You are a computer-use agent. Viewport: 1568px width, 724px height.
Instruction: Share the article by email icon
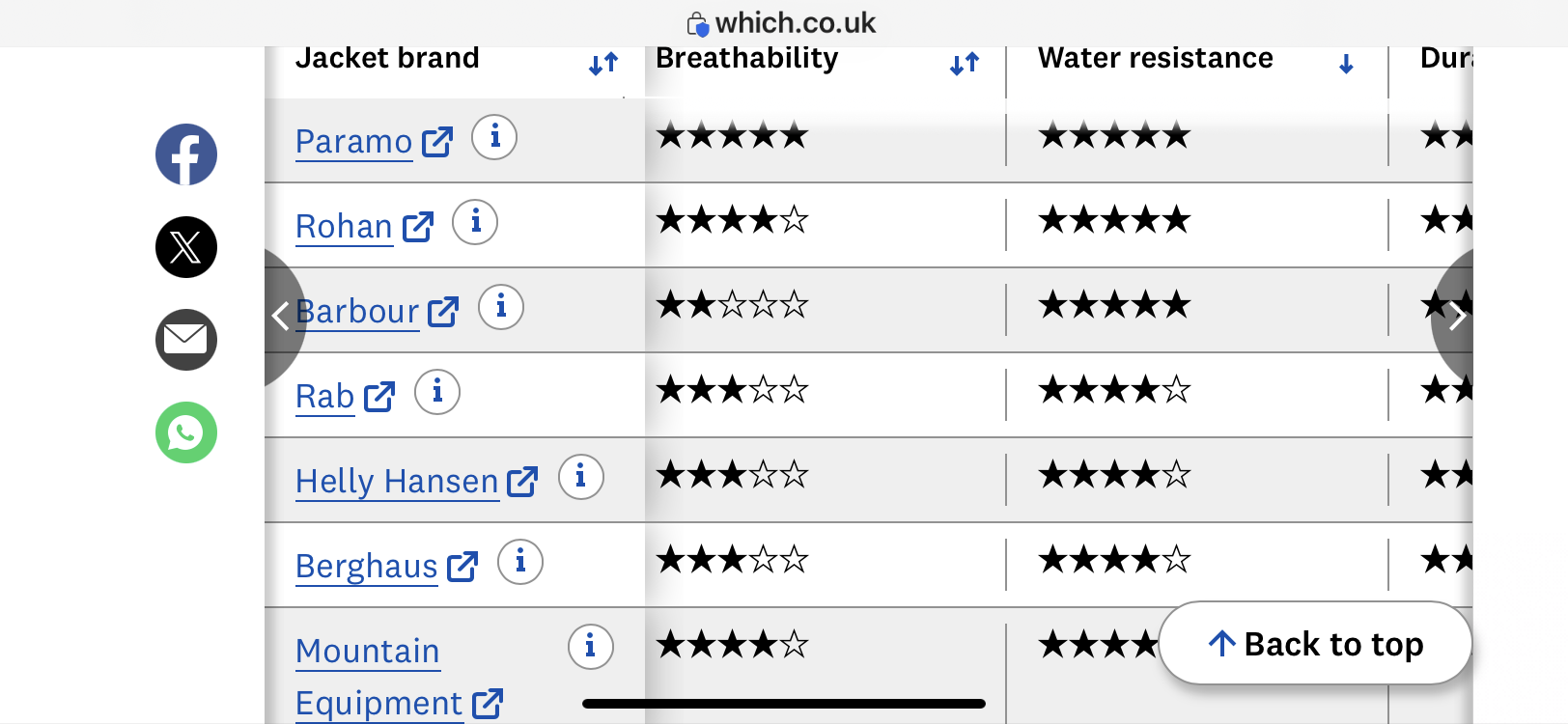(x=186, y=340)
